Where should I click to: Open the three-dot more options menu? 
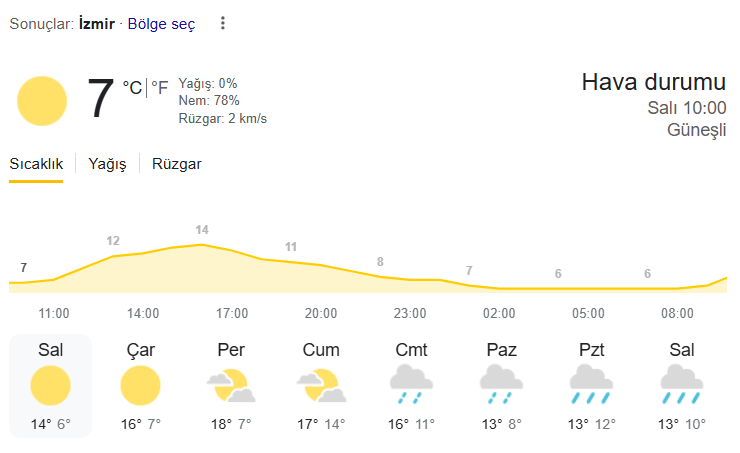(223, 23)
